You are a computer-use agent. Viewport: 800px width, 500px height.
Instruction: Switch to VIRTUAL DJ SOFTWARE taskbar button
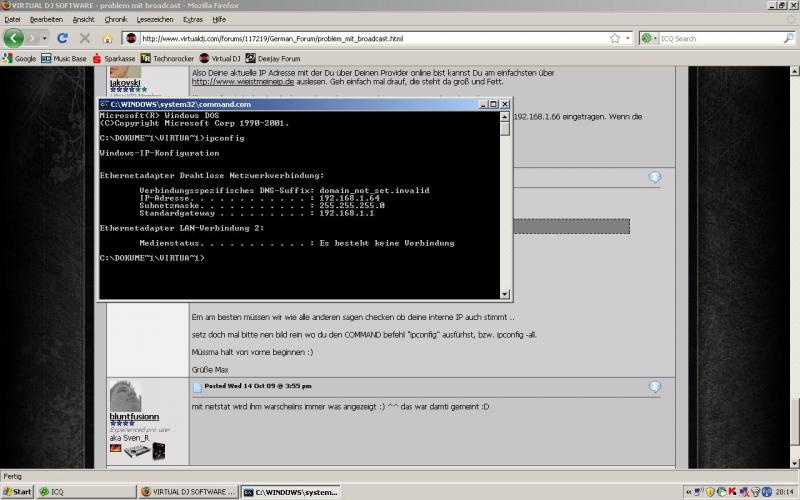click(188, 492)
